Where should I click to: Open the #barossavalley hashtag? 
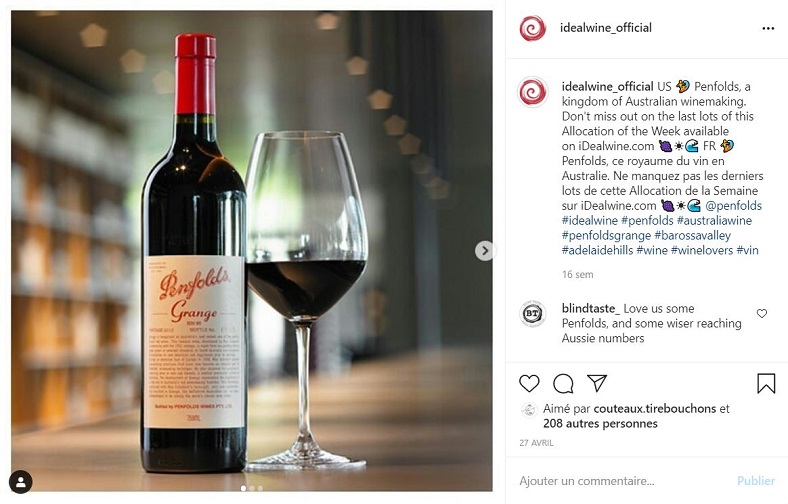click(x=693, y=235)
